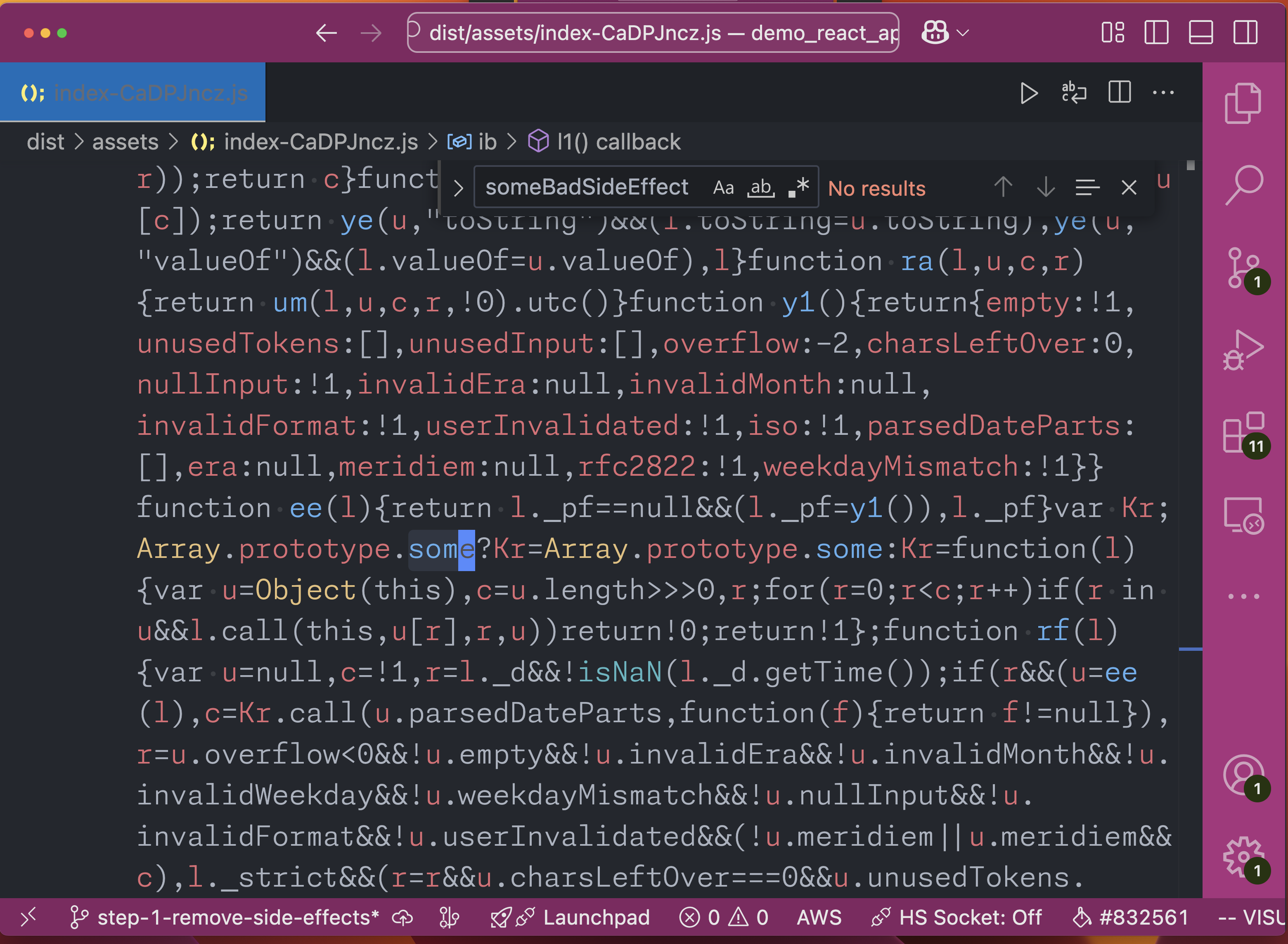1288x944 pixels.
Task: Show additional views ellipsis in activity bar
Action: coord(1243,596)
